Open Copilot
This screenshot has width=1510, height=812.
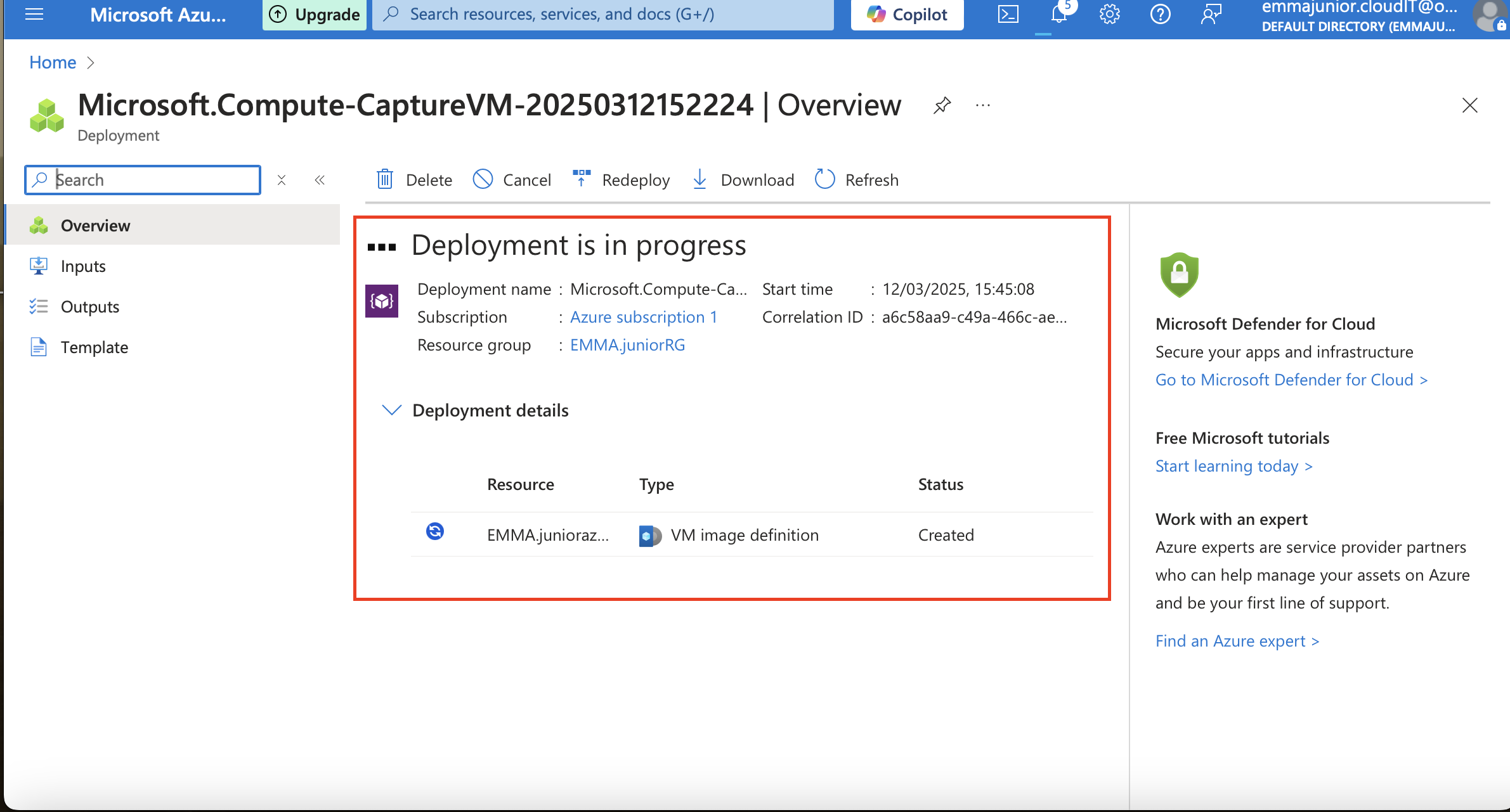(x=908, y=15)
